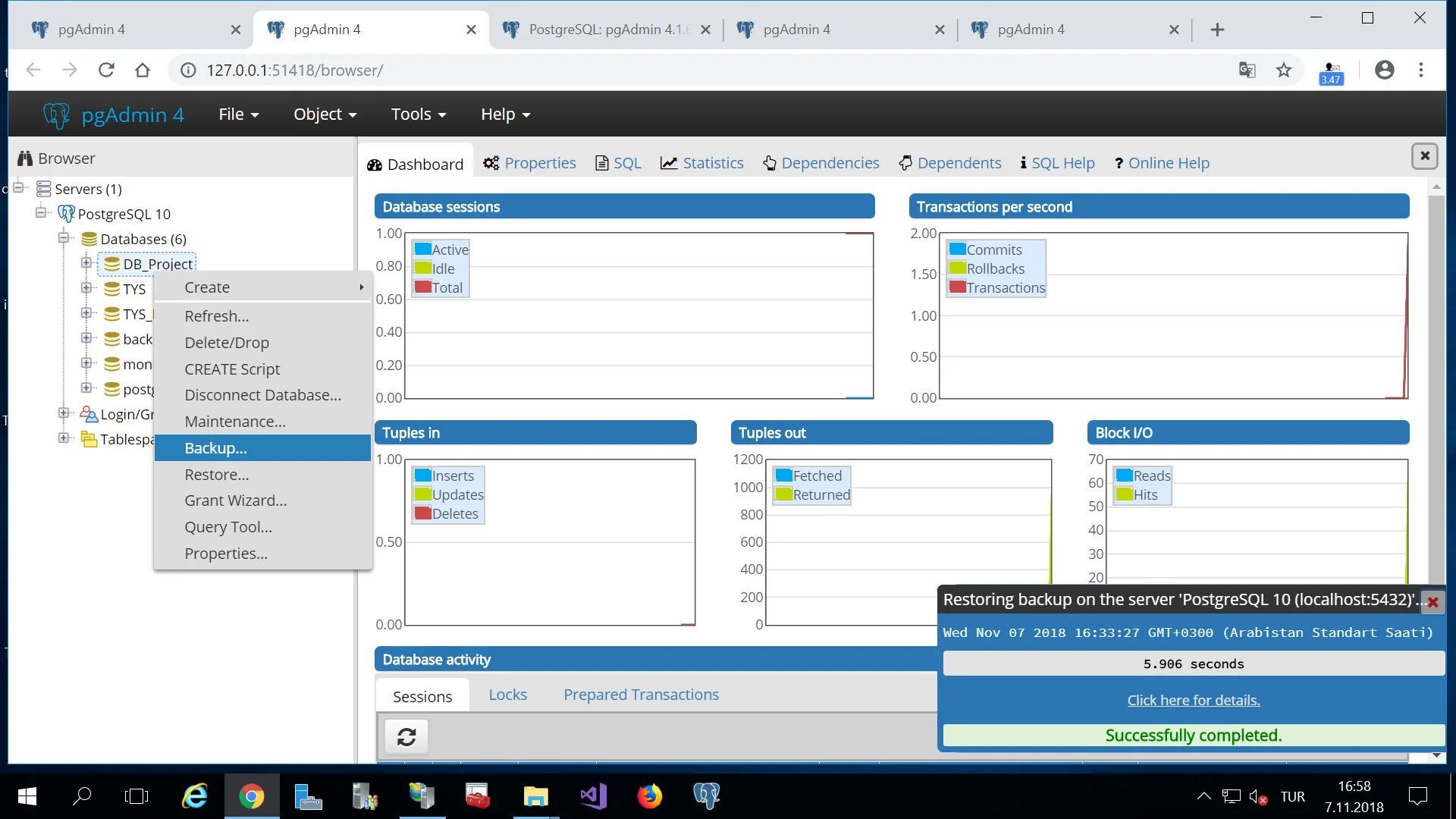
Task: Click the 'Click here for details' link
Action: [1193, 700]
